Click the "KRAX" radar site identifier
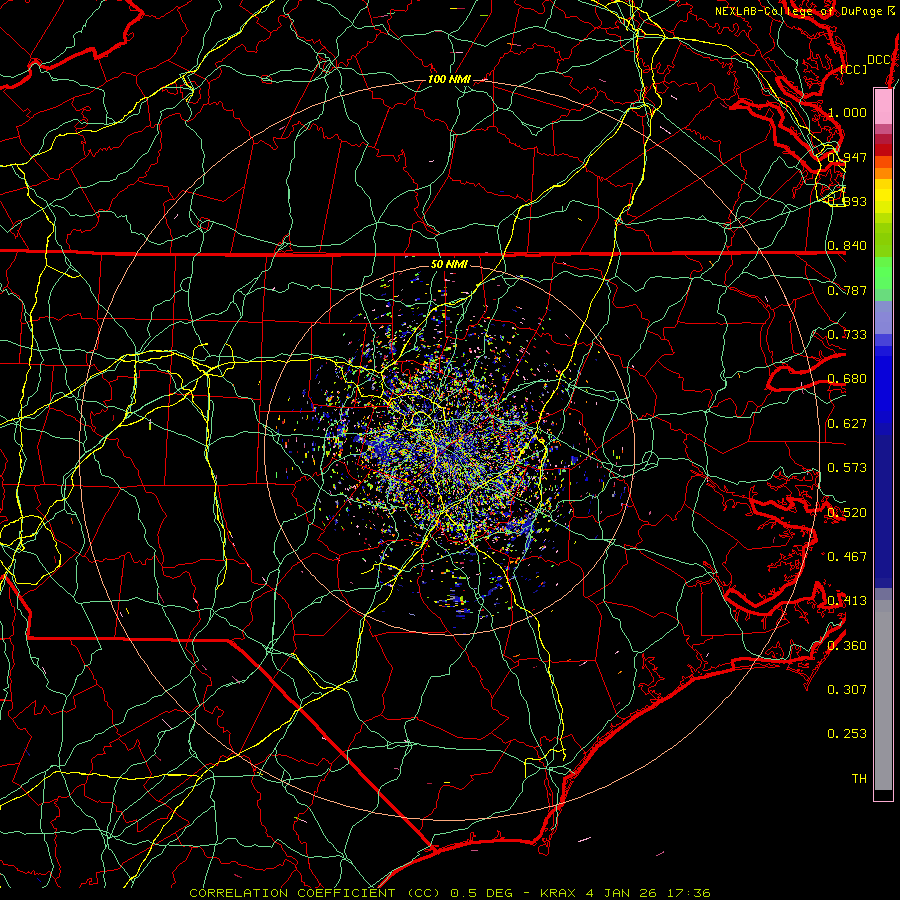This screenshot has width=900, height=900. 557,893
